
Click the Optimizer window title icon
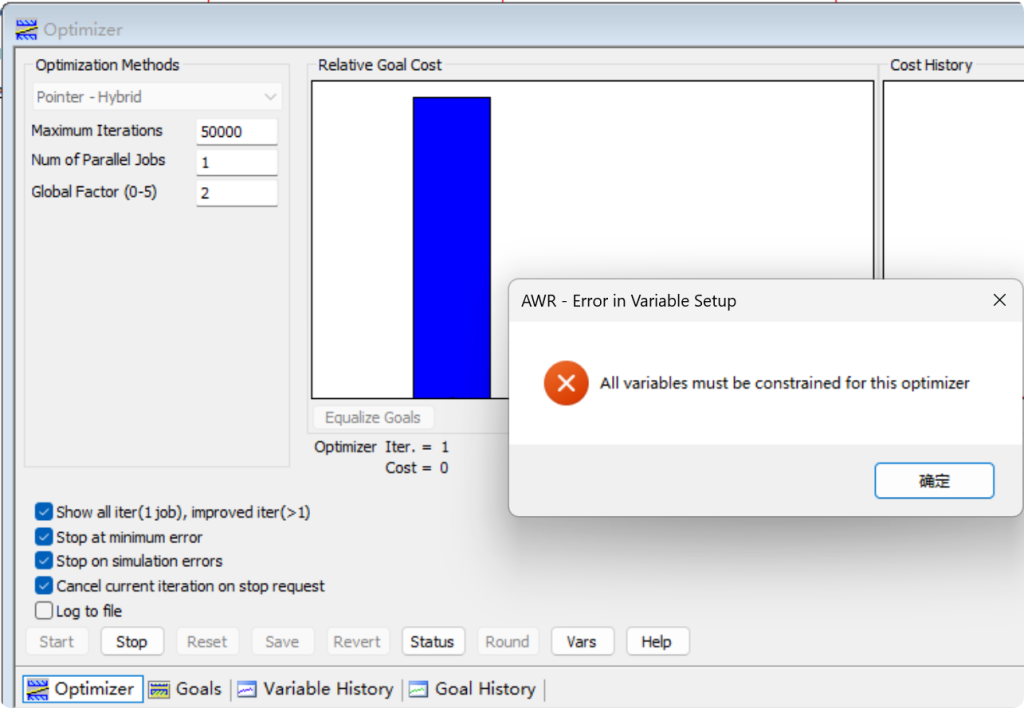[x=26, y=30]
